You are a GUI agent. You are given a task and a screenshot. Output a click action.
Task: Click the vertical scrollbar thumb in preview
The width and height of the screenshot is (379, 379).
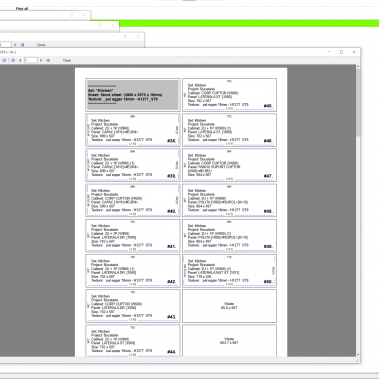(358, 103)
